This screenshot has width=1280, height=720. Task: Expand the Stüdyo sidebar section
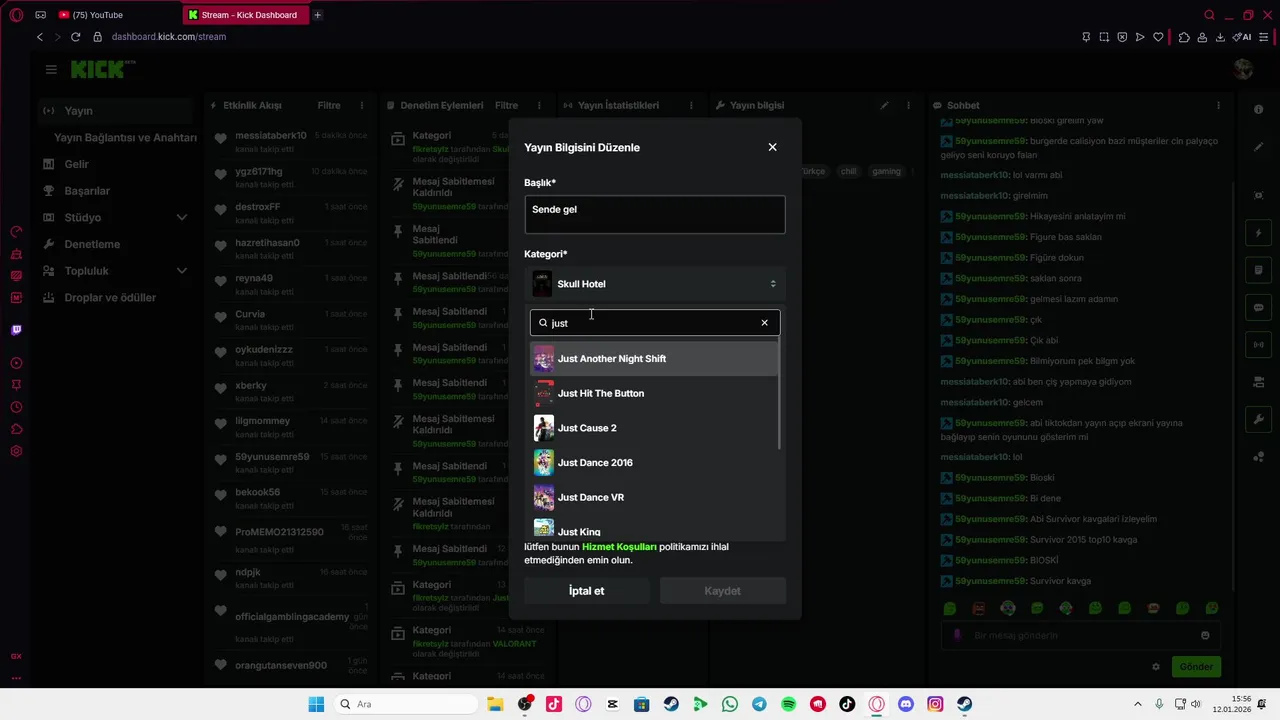tap(117, 217)
